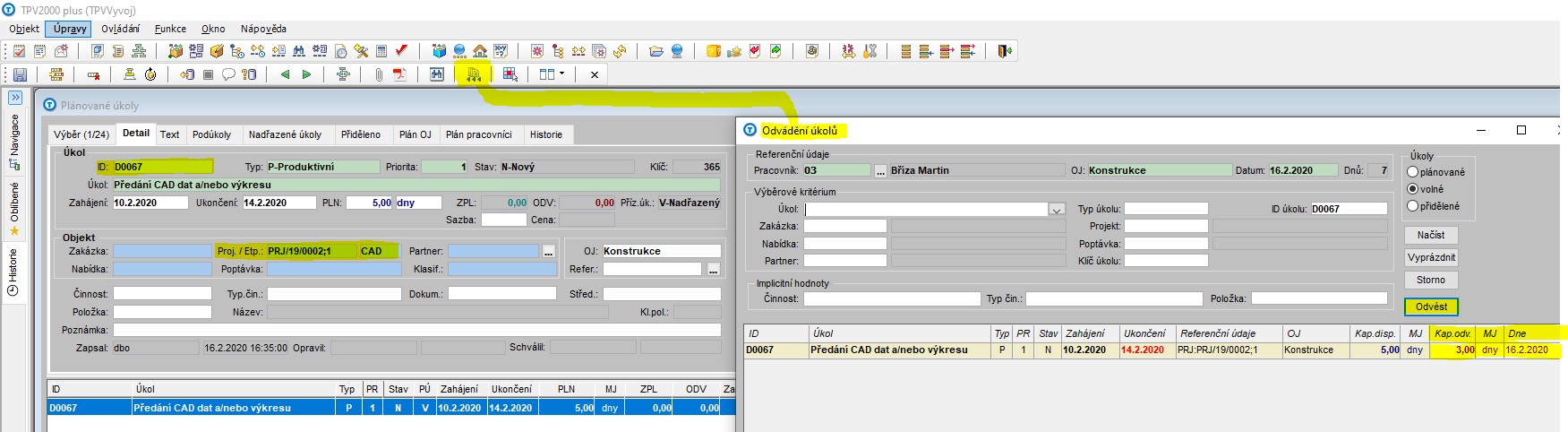Click the Načíst button

1430,235
